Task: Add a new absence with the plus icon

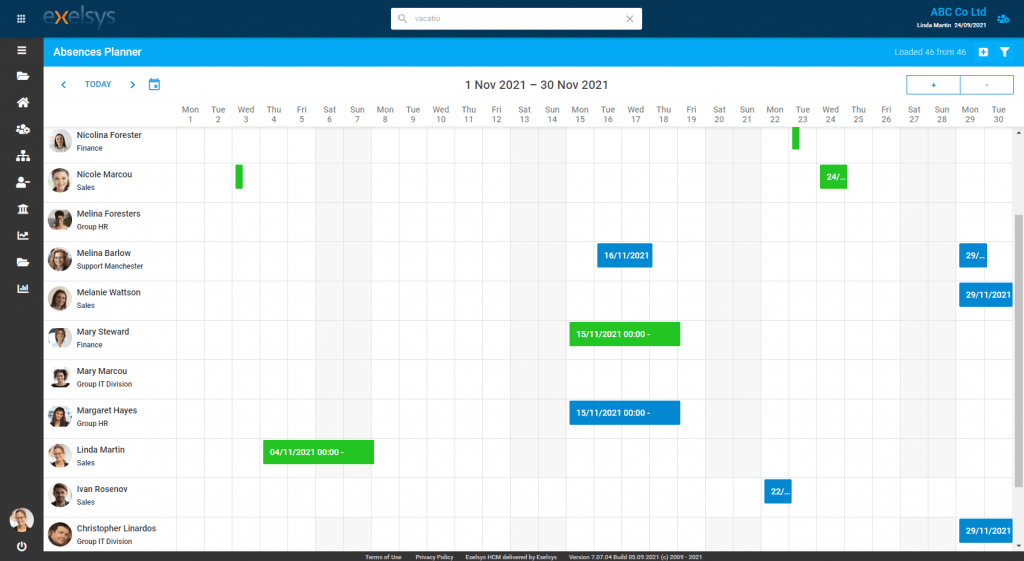Action: tap(983, 52)
